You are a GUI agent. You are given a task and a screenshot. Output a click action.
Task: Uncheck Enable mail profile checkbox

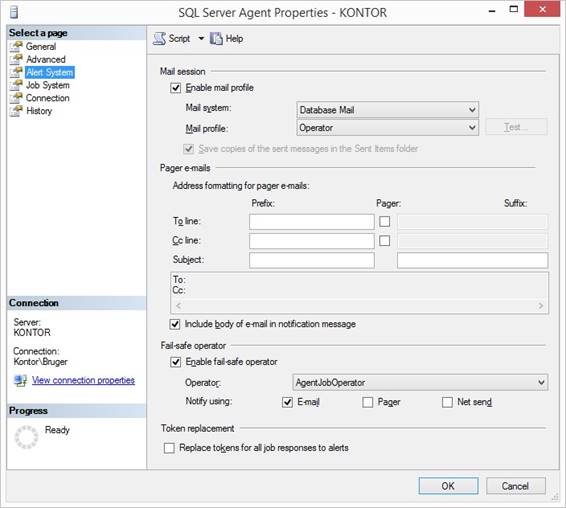pos(175,88)
